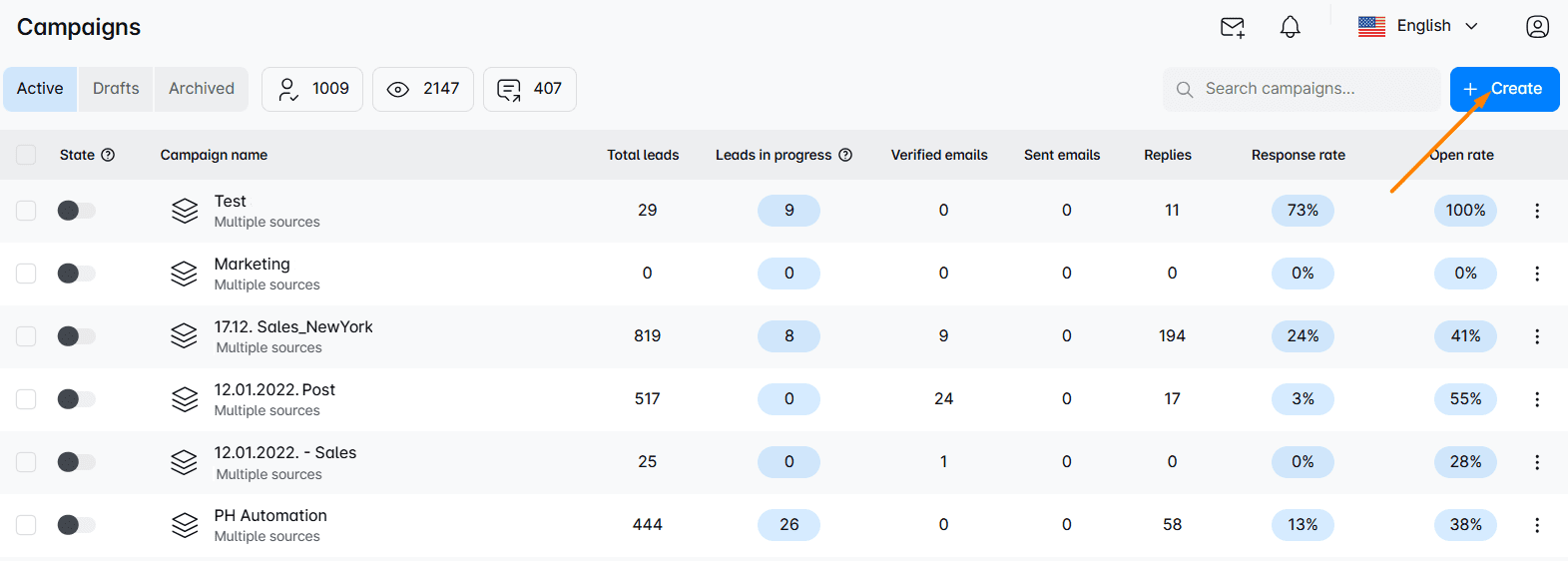Screen dimensions: 1568x561
Task: Select all campaigns with header checkbox
Action: click(26, 155)
